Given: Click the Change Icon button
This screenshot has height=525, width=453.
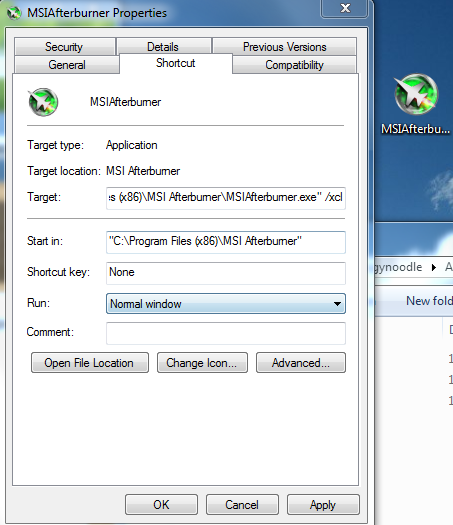Looking at the screenshot, I should coord(202,363).
